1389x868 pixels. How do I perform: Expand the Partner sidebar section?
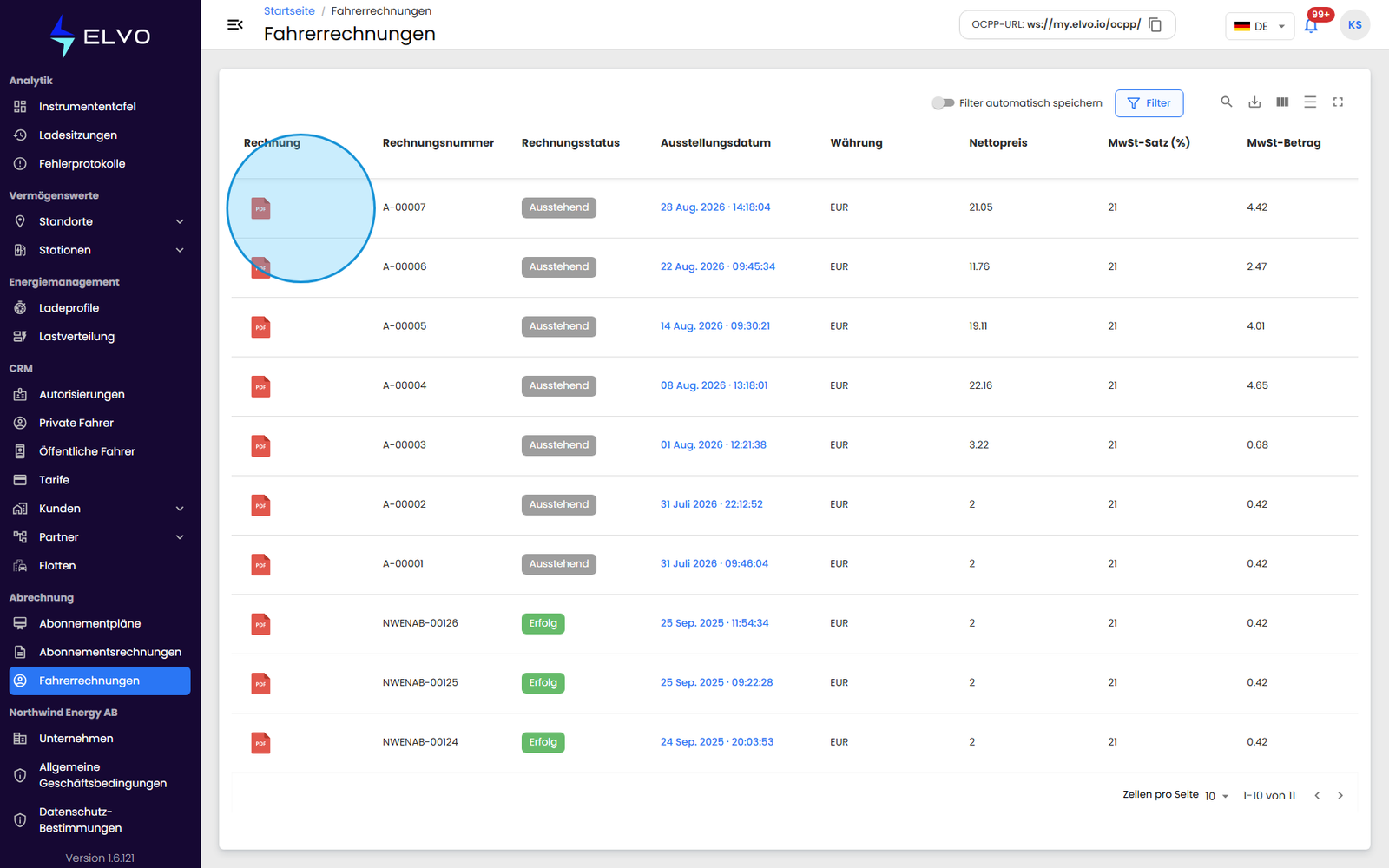[100, 537]
